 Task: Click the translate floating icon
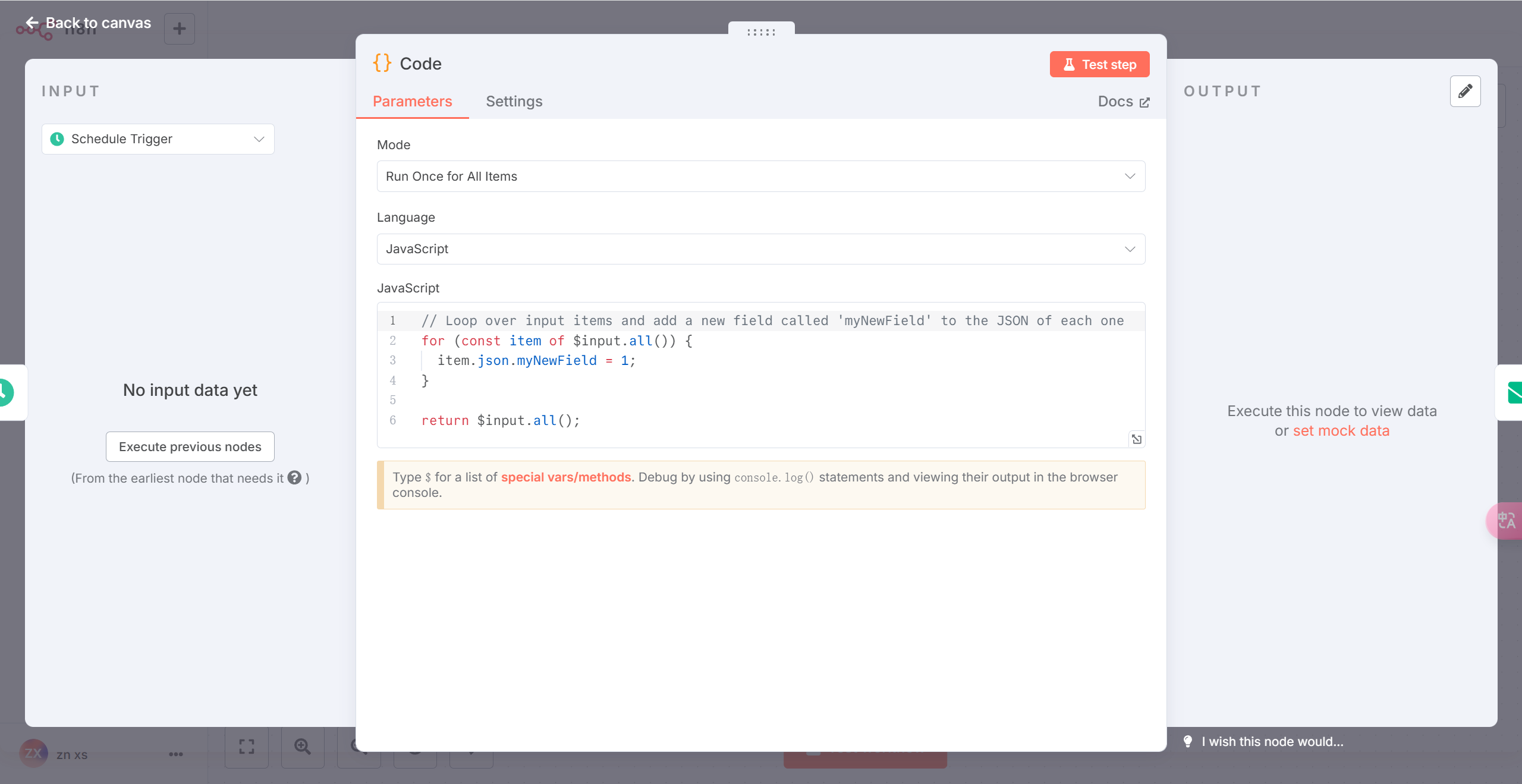[1506, 521]
